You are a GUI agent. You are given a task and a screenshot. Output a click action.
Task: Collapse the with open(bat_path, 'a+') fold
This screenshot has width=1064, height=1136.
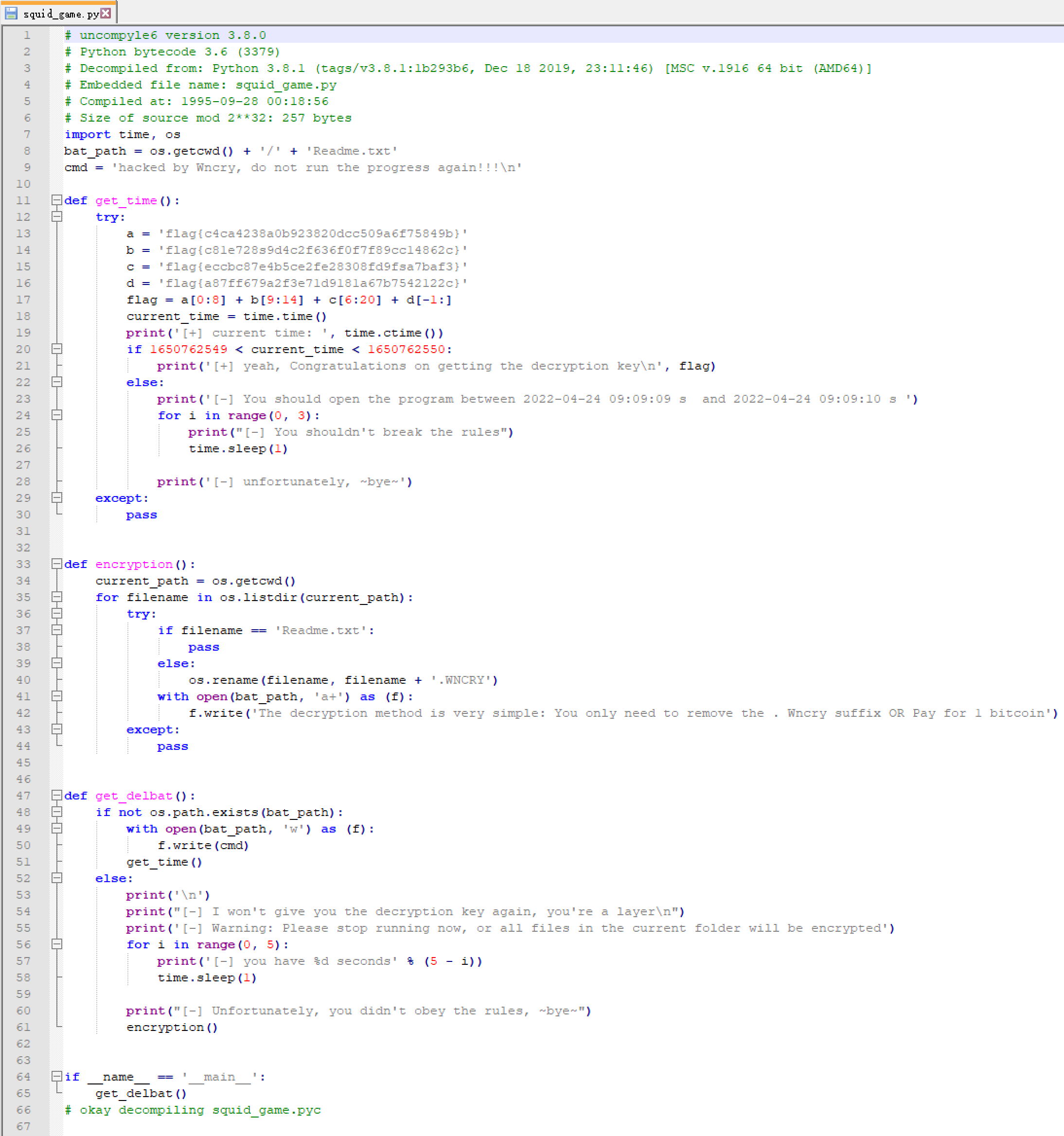[56, 696]
